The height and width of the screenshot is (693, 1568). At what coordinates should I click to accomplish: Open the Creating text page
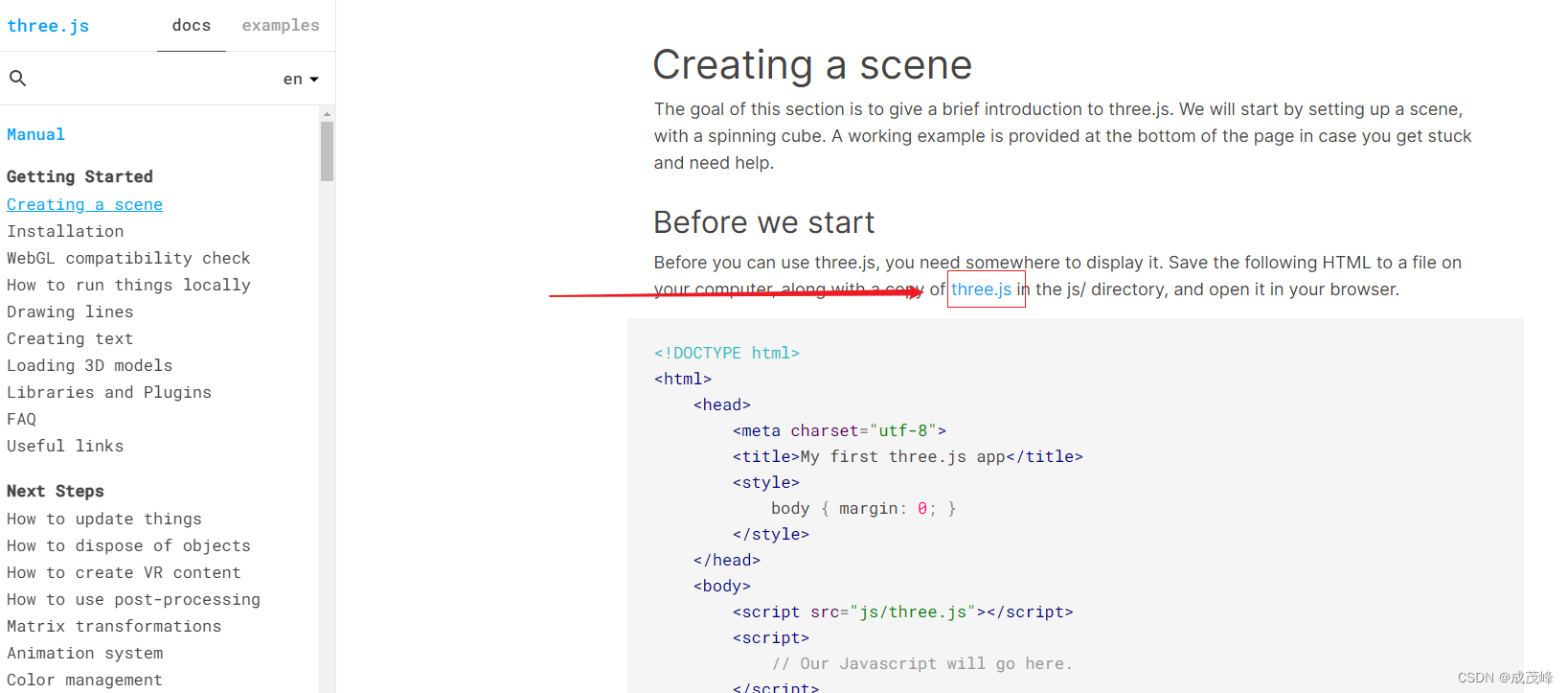[70, 338]
